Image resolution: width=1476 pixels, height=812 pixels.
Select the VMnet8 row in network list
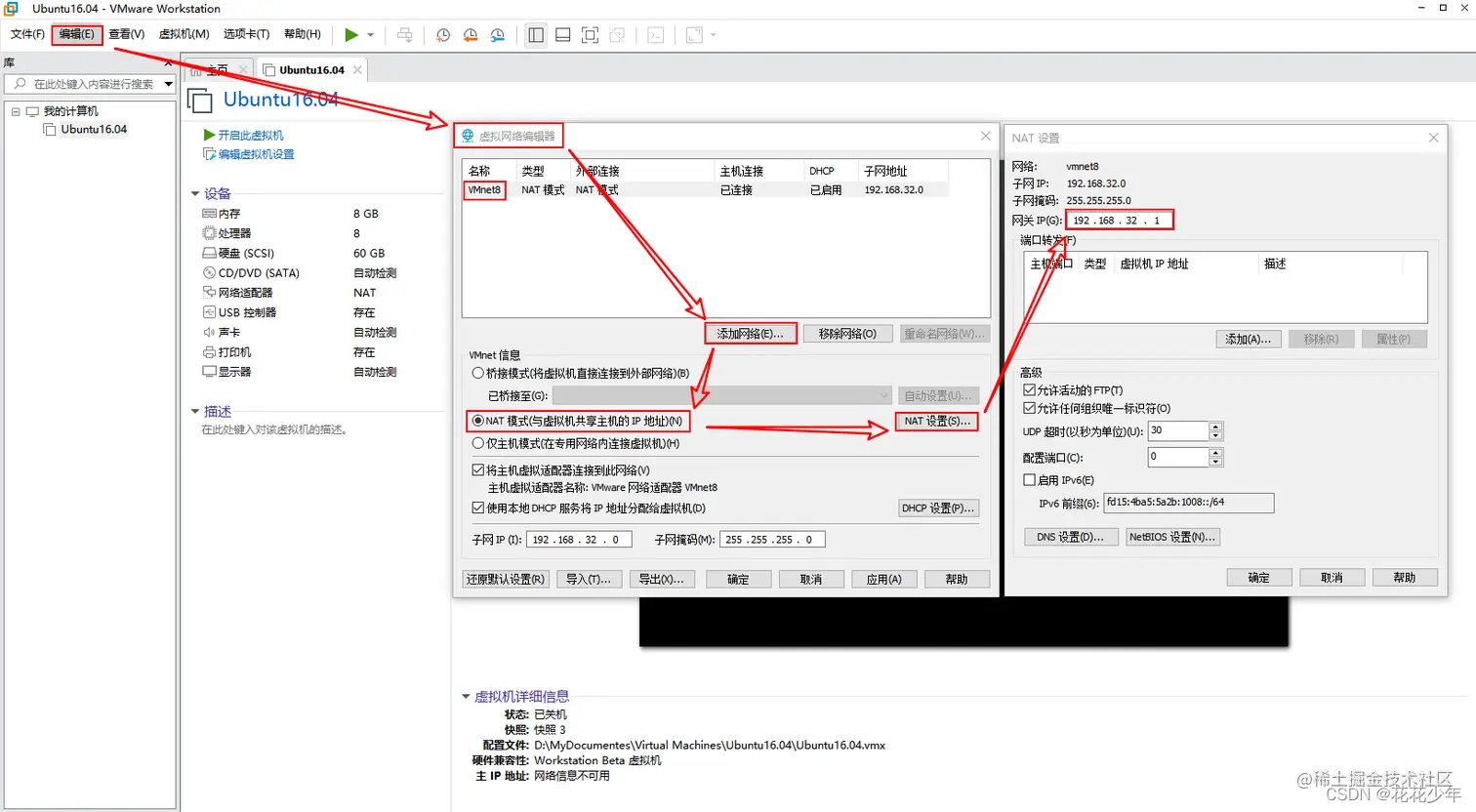[706, 190]
